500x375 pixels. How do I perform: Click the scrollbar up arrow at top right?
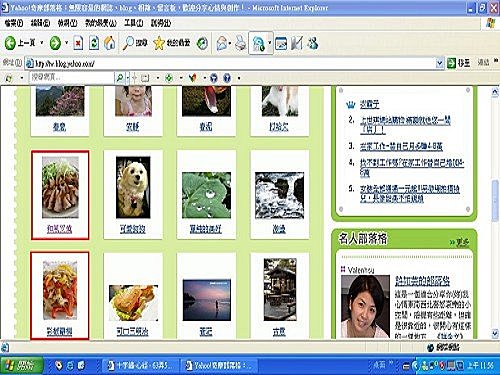[x=495, y=92]
